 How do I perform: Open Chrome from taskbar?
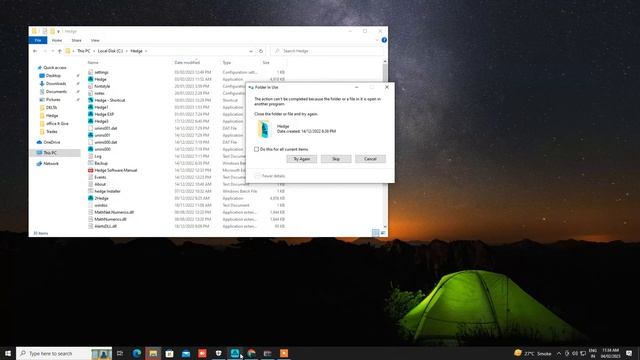coord(251,353)
